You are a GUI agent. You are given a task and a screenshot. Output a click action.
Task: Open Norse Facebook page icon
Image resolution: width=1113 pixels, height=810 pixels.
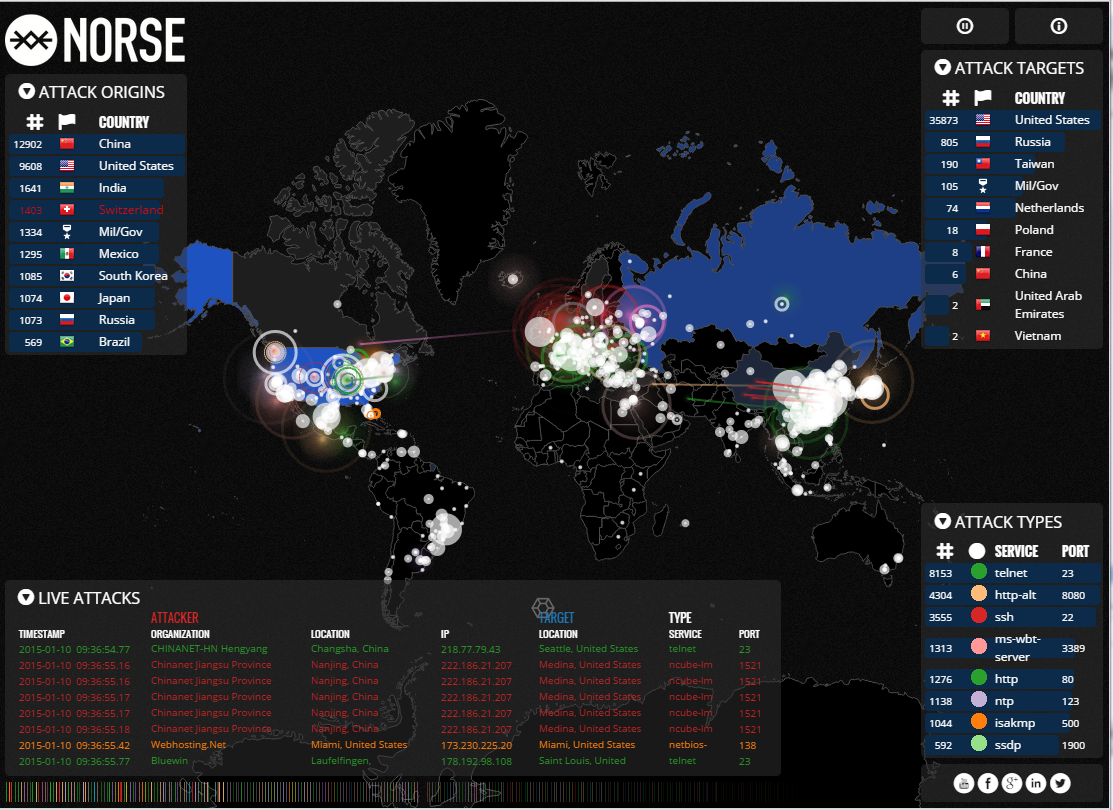coord(987,783)
